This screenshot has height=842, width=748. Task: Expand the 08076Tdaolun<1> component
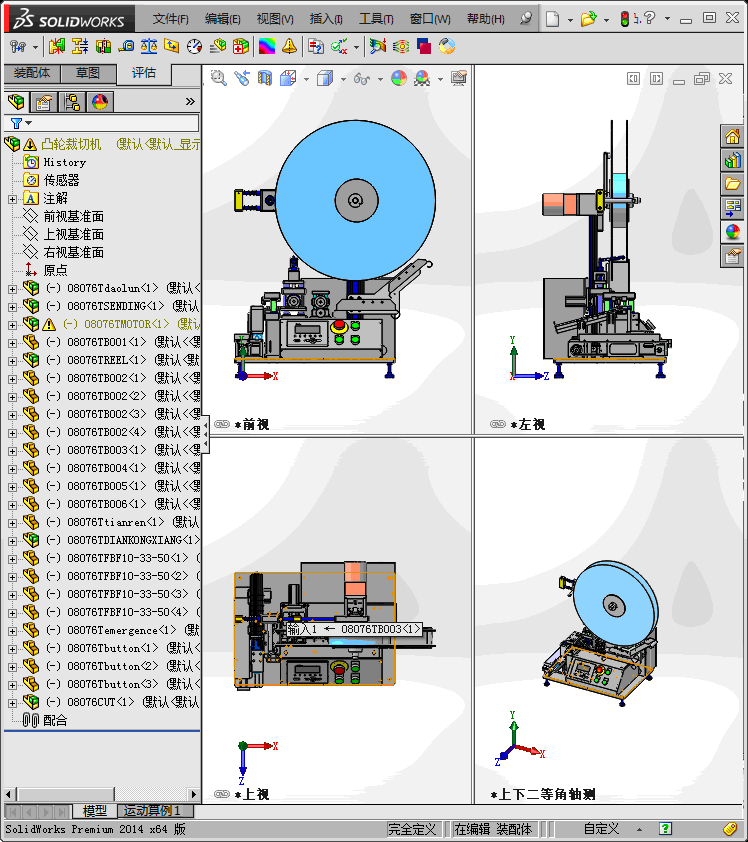(12, 289)
